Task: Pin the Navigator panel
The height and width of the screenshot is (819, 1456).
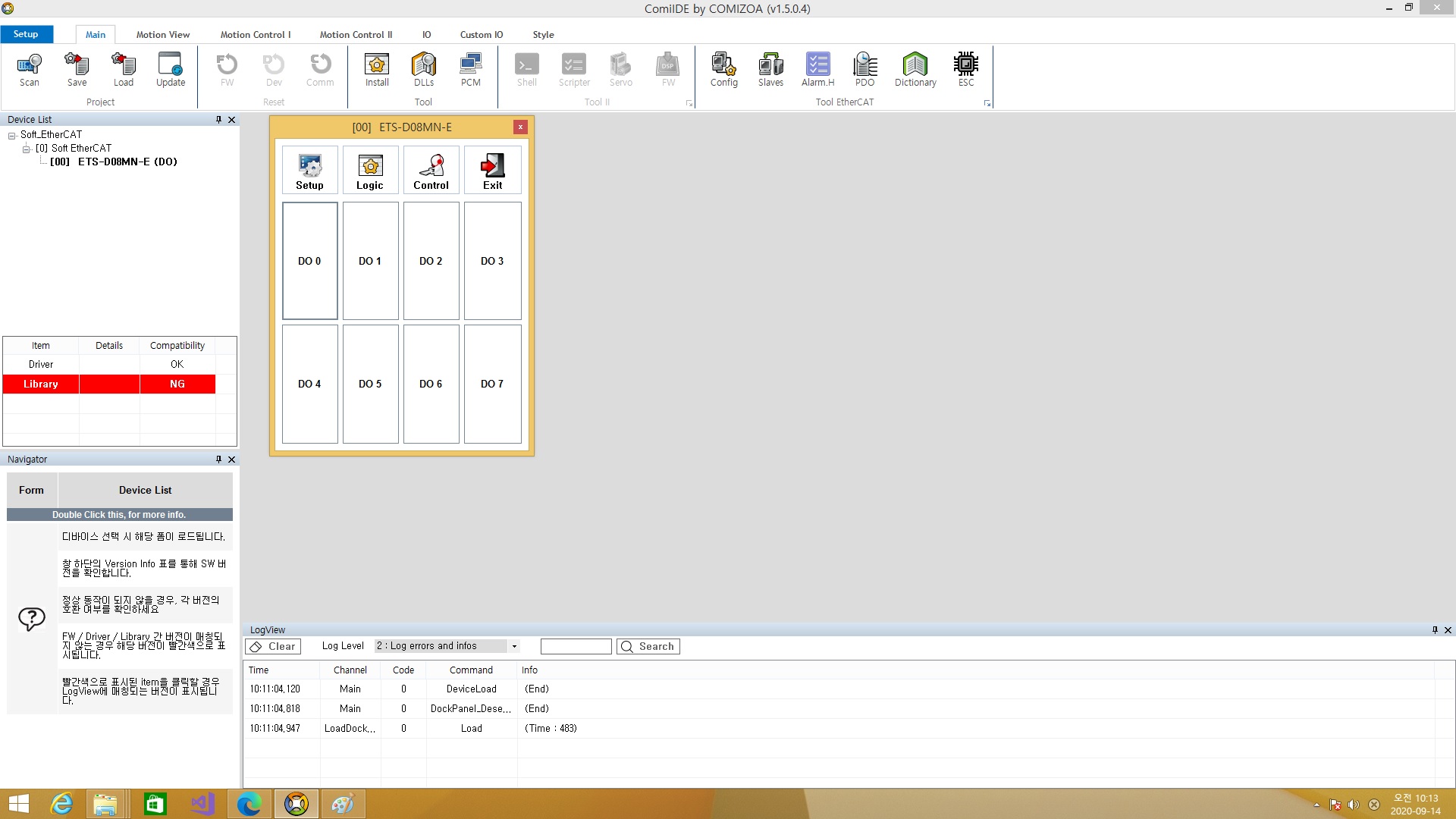Action: 218,459
